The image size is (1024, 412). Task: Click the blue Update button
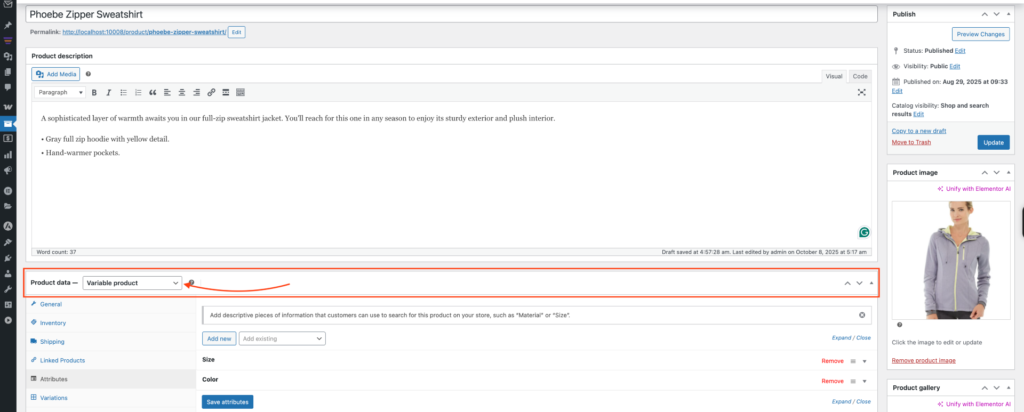click(993, 143)
